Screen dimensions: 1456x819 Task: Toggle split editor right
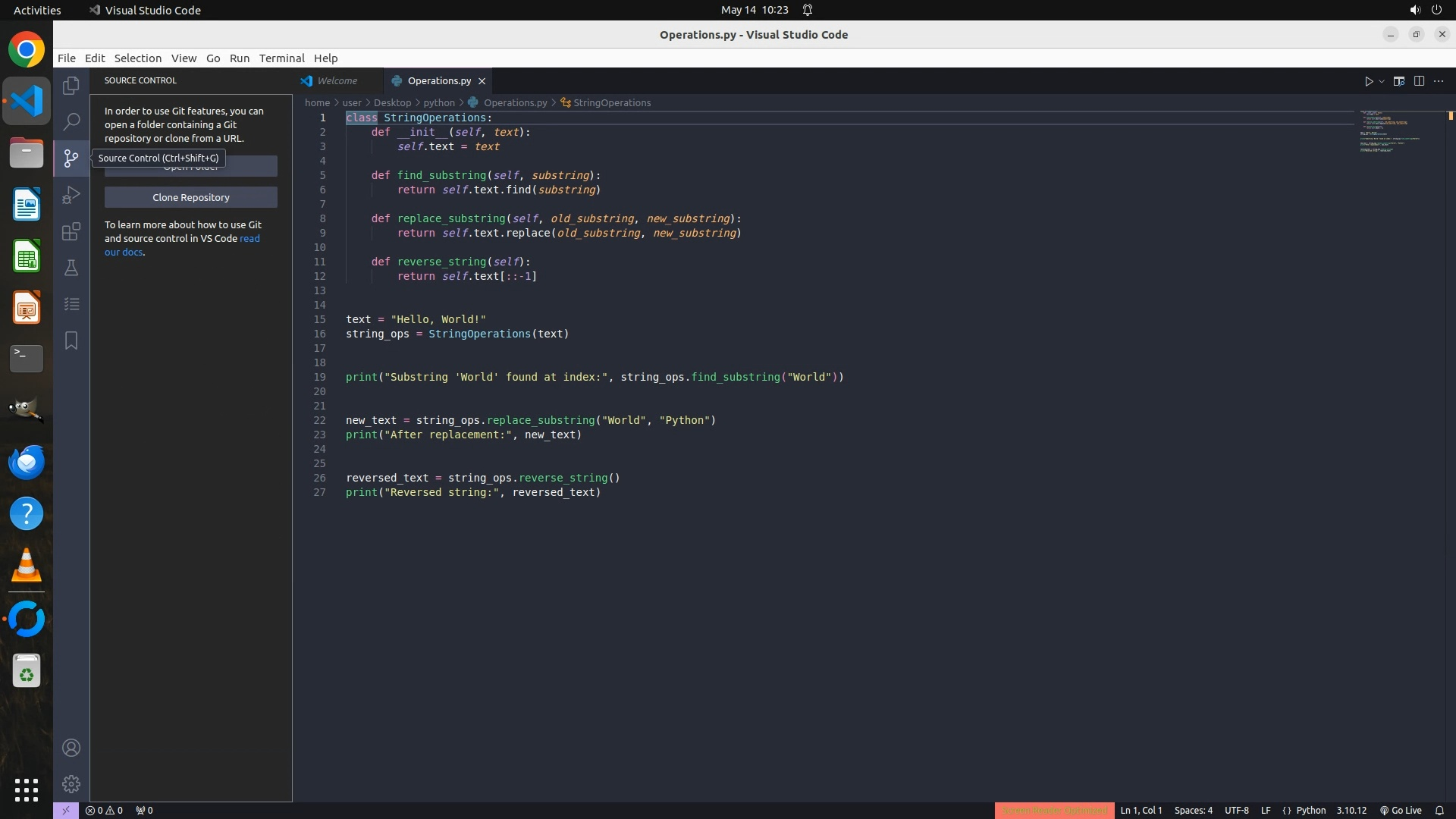1419,81
